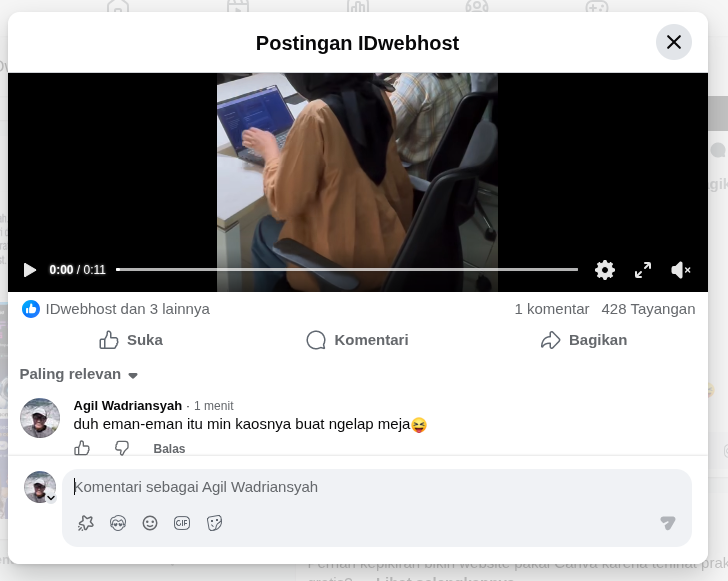The image size is (728, 581).
Task: Click the Komentari button
Action: [x=358, y=340]
